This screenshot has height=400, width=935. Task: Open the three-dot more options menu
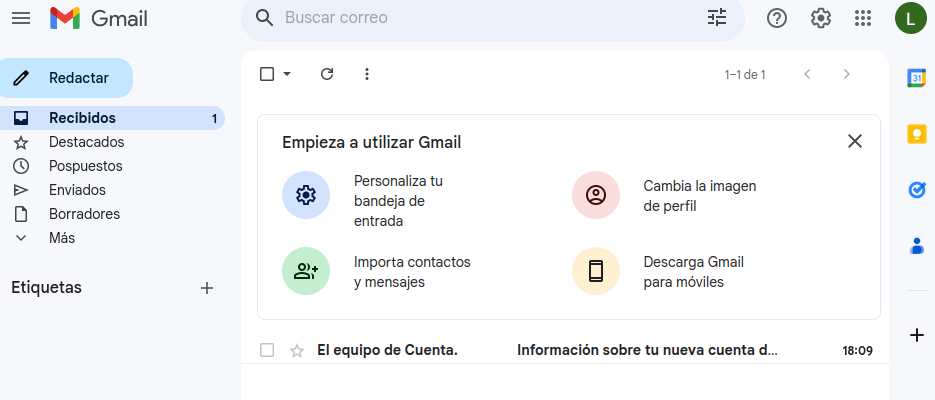tap(366, 74)
